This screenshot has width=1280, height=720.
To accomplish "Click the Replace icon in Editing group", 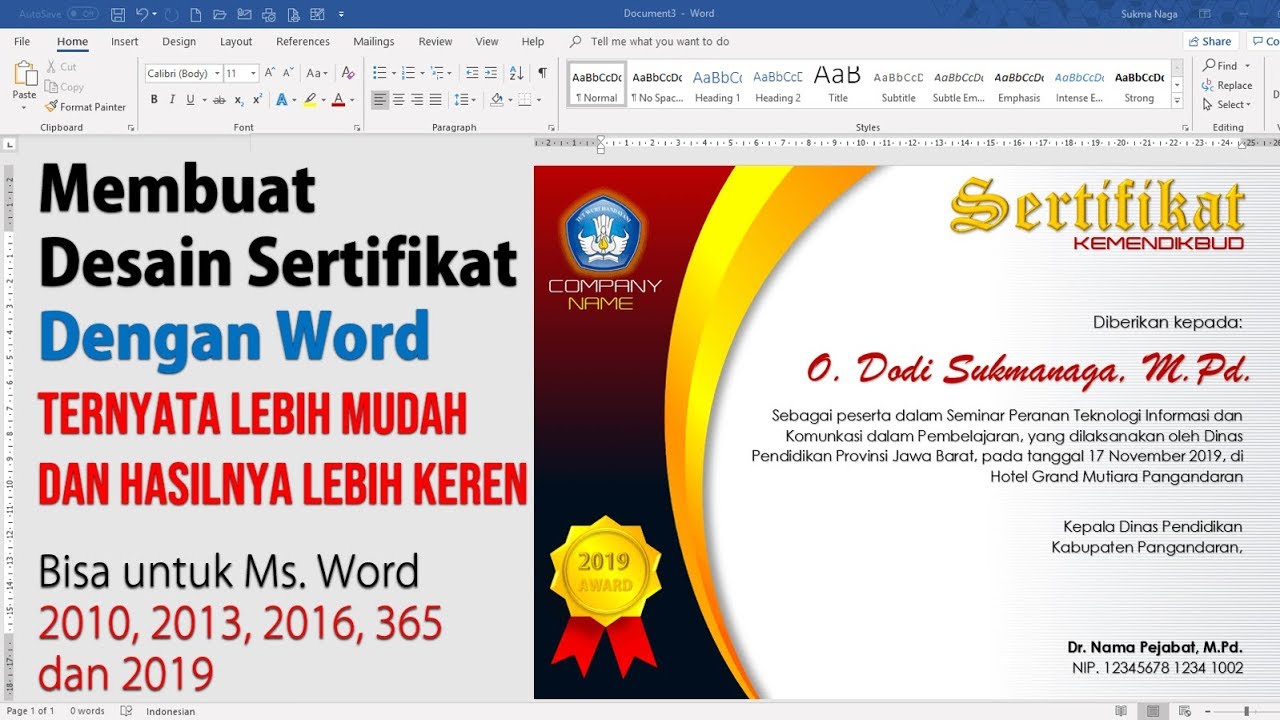I will tap(1227, 85).
